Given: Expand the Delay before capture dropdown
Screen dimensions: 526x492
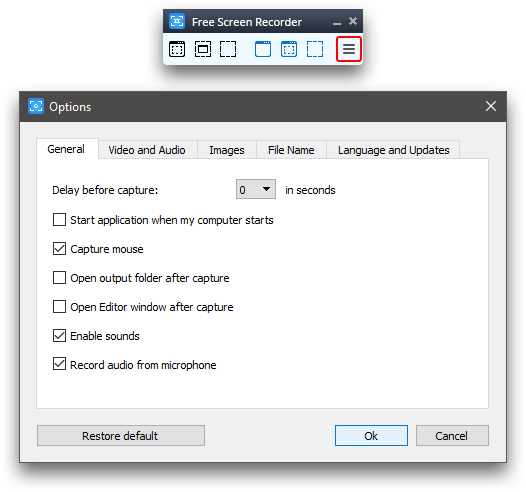Looking at the screenshot, I should coord(256,189).
